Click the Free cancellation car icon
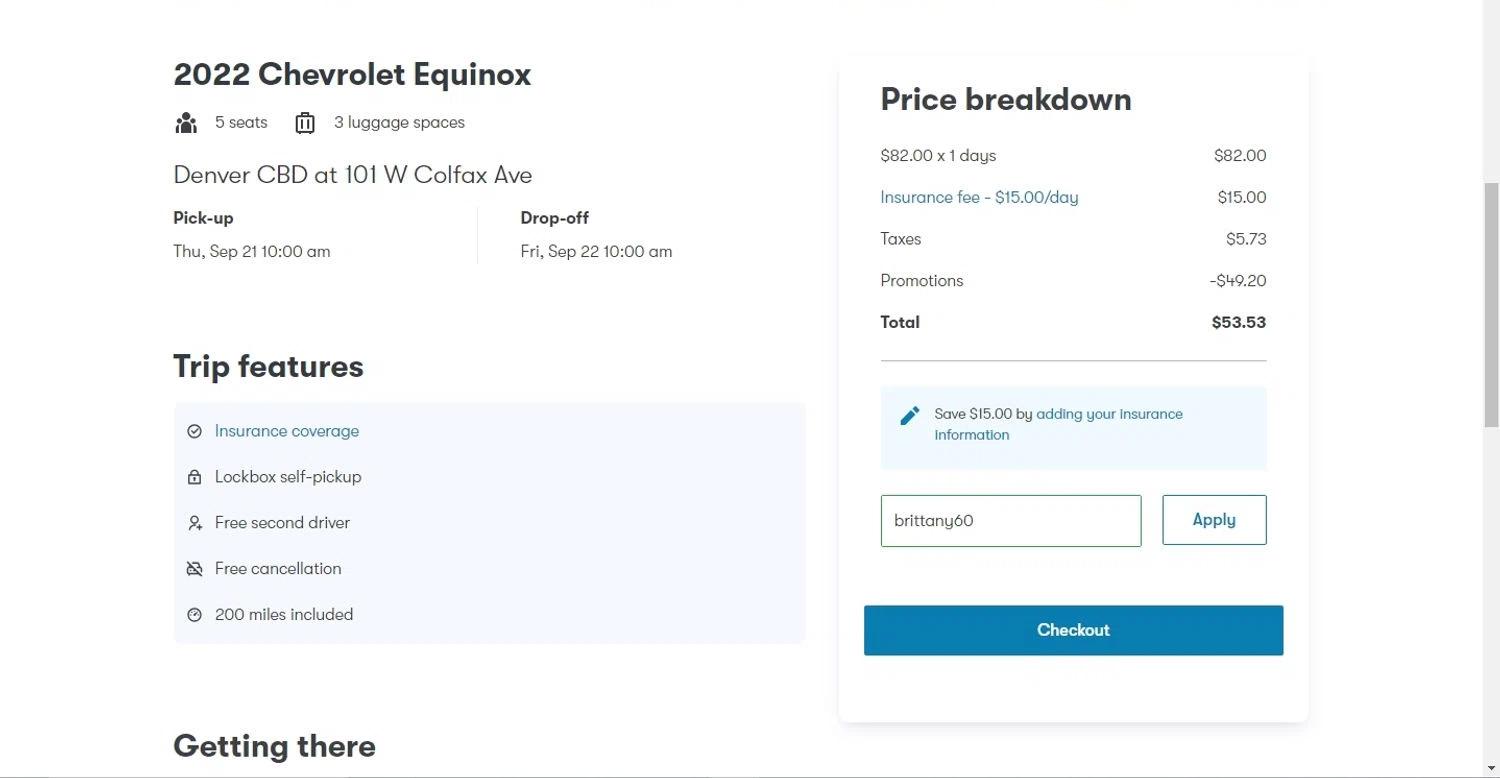 coord(195,569)
